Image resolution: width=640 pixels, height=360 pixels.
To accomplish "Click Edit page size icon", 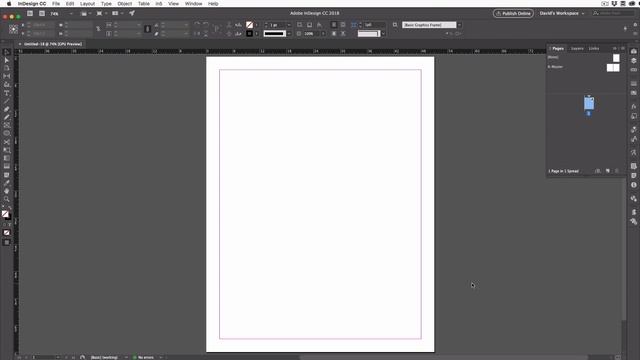I will coord(598,171).
